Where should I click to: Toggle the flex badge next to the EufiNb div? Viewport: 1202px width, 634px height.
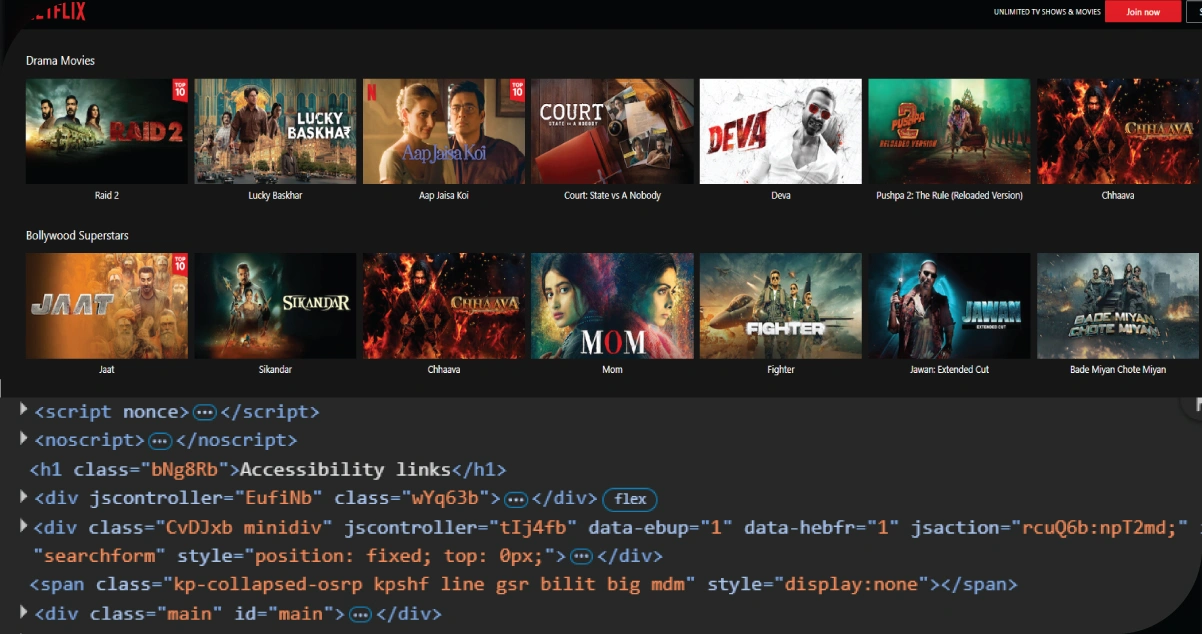629,499
